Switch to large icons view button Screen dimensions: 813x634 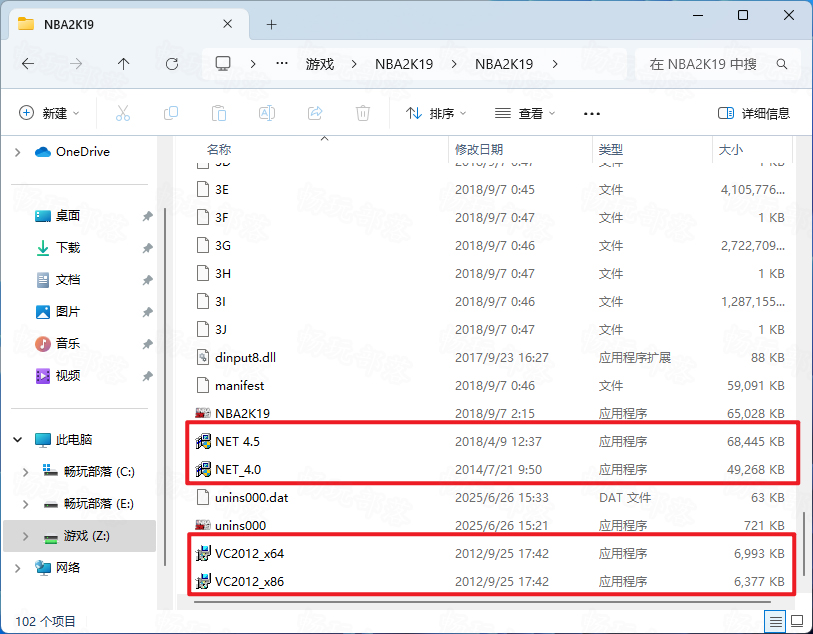point(796,621)
